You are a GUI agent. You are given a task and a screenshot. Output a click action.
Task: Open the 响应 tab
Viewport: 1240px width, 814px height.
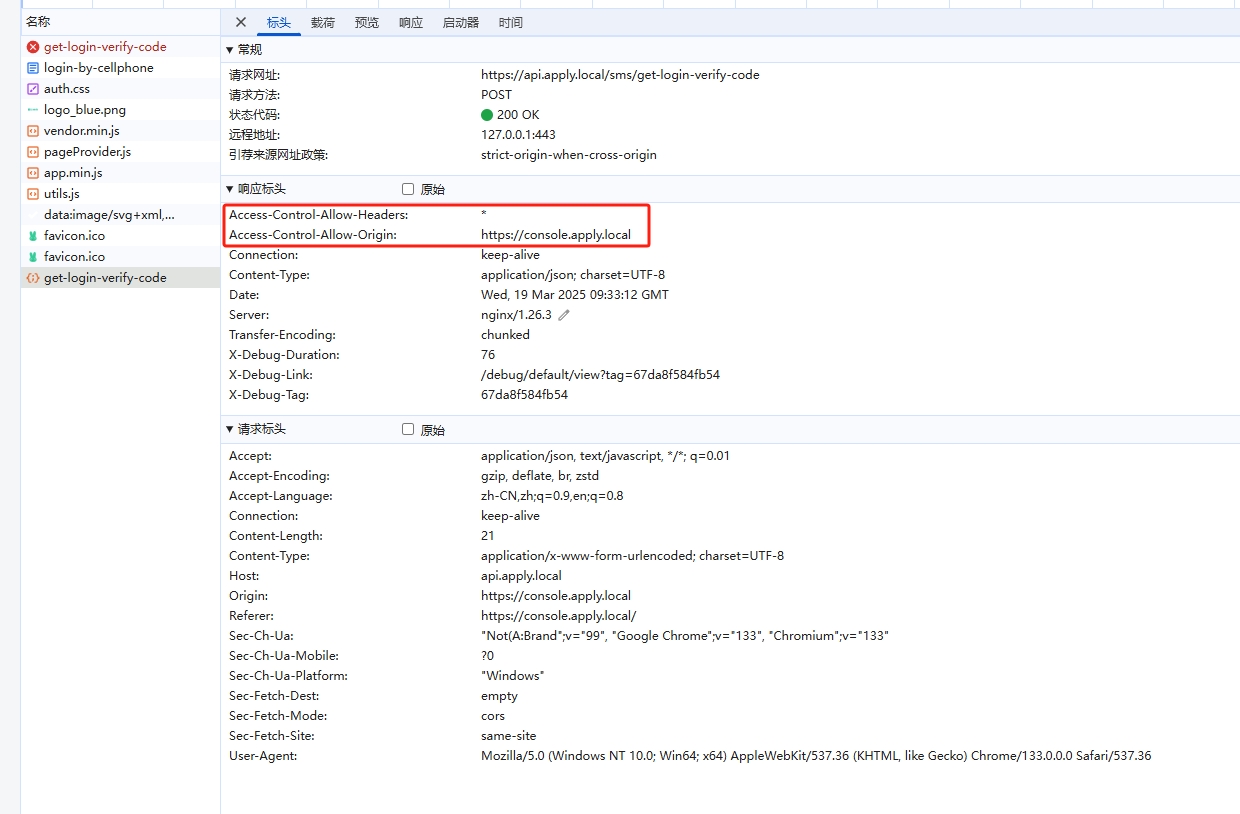(x=411, y=22)
